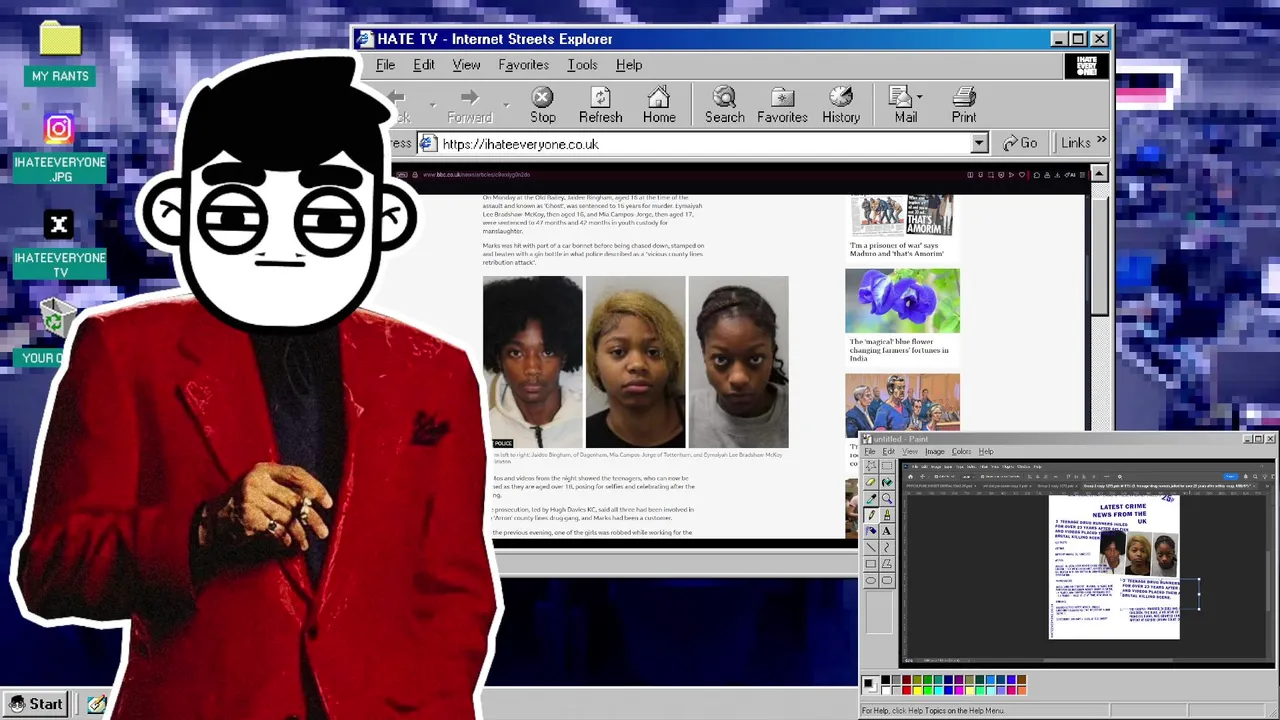Pick the black swatch in Paint palette

885,679
